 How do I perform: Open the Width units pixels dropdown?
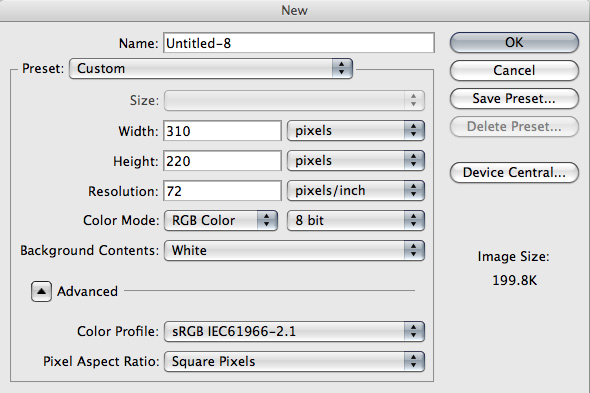click(356, 131)
